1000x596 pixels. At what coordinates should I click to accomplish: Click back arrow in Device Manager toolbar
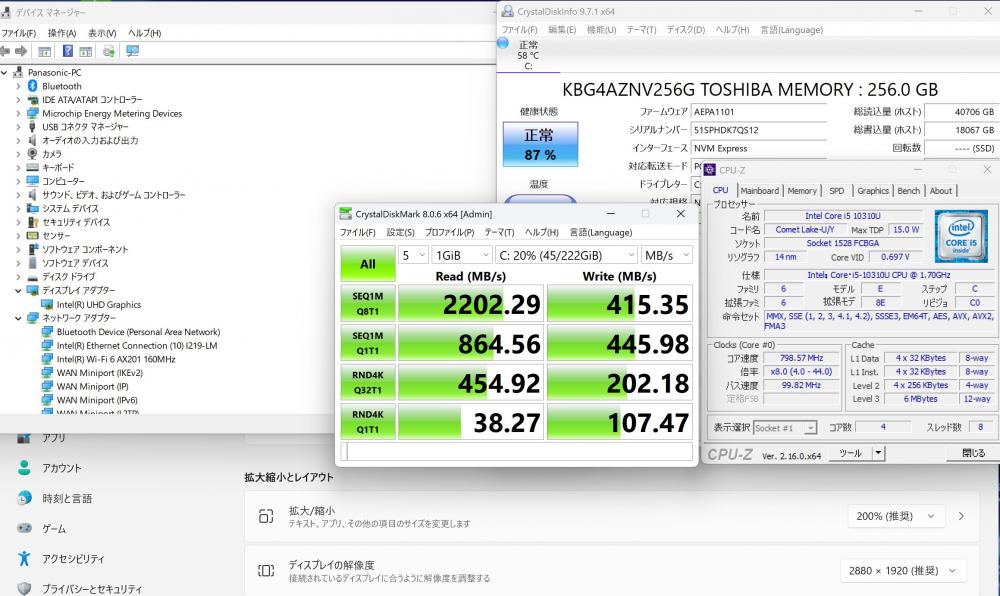pyautogui.click(x=5, y=51)
